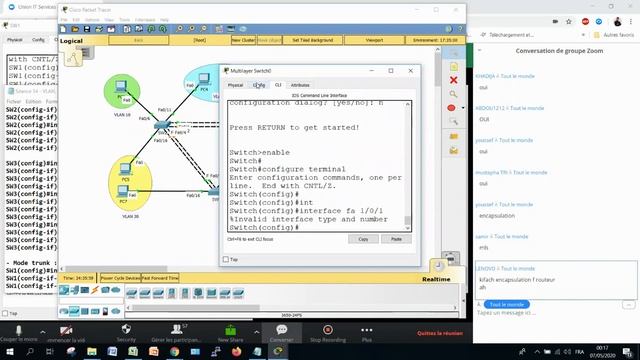Click Quittez la réunion in Zoom

click(x=440, y=333)
